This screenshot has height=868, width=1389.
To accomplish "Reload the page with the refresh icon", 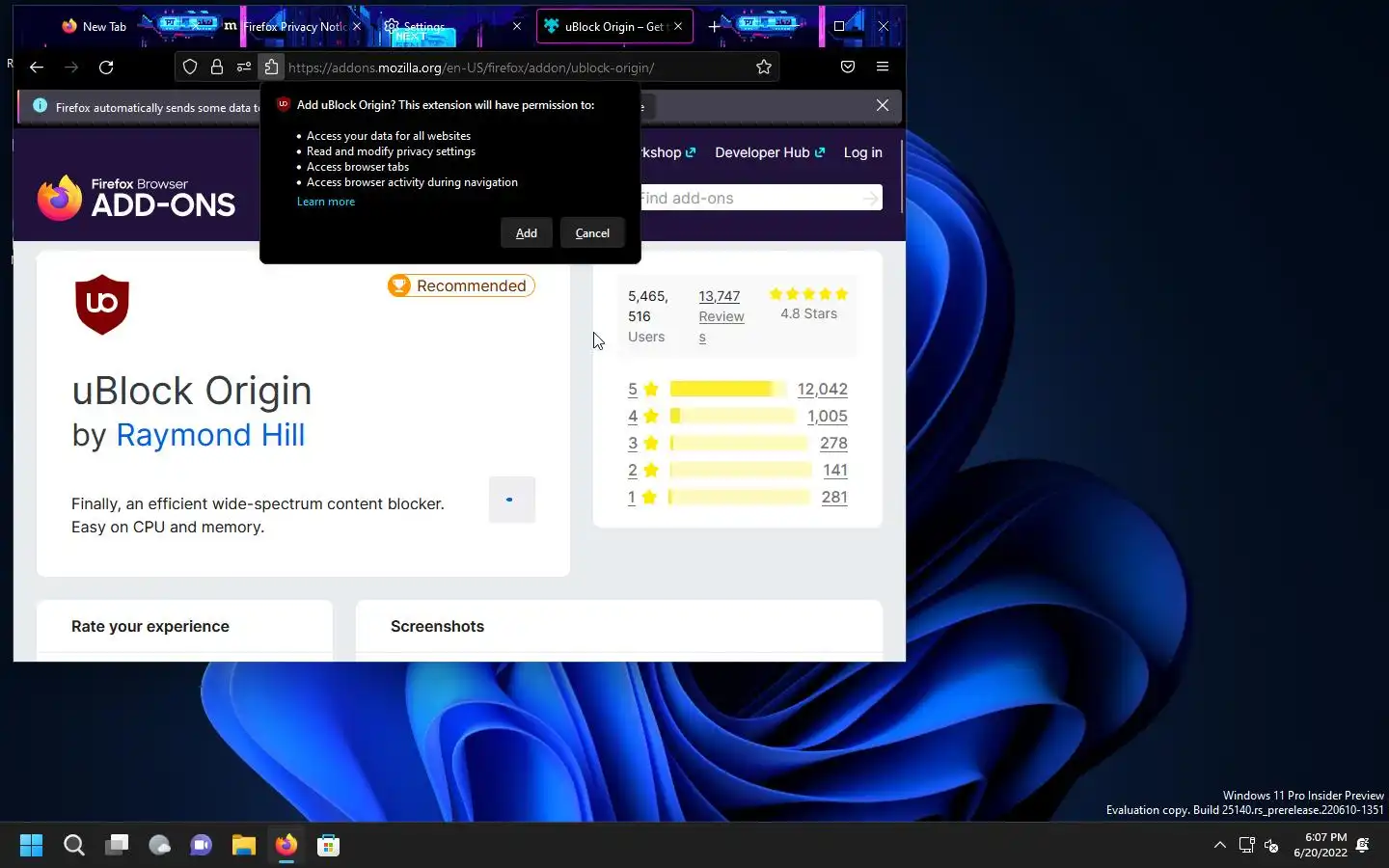I will coord(106,67).
